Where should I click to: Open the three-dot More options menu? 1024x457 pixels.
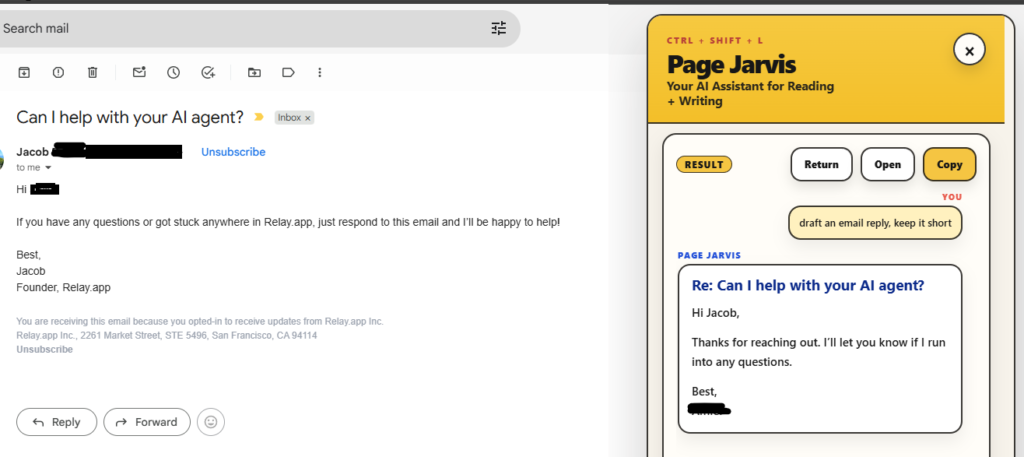[x=320, y=72]
